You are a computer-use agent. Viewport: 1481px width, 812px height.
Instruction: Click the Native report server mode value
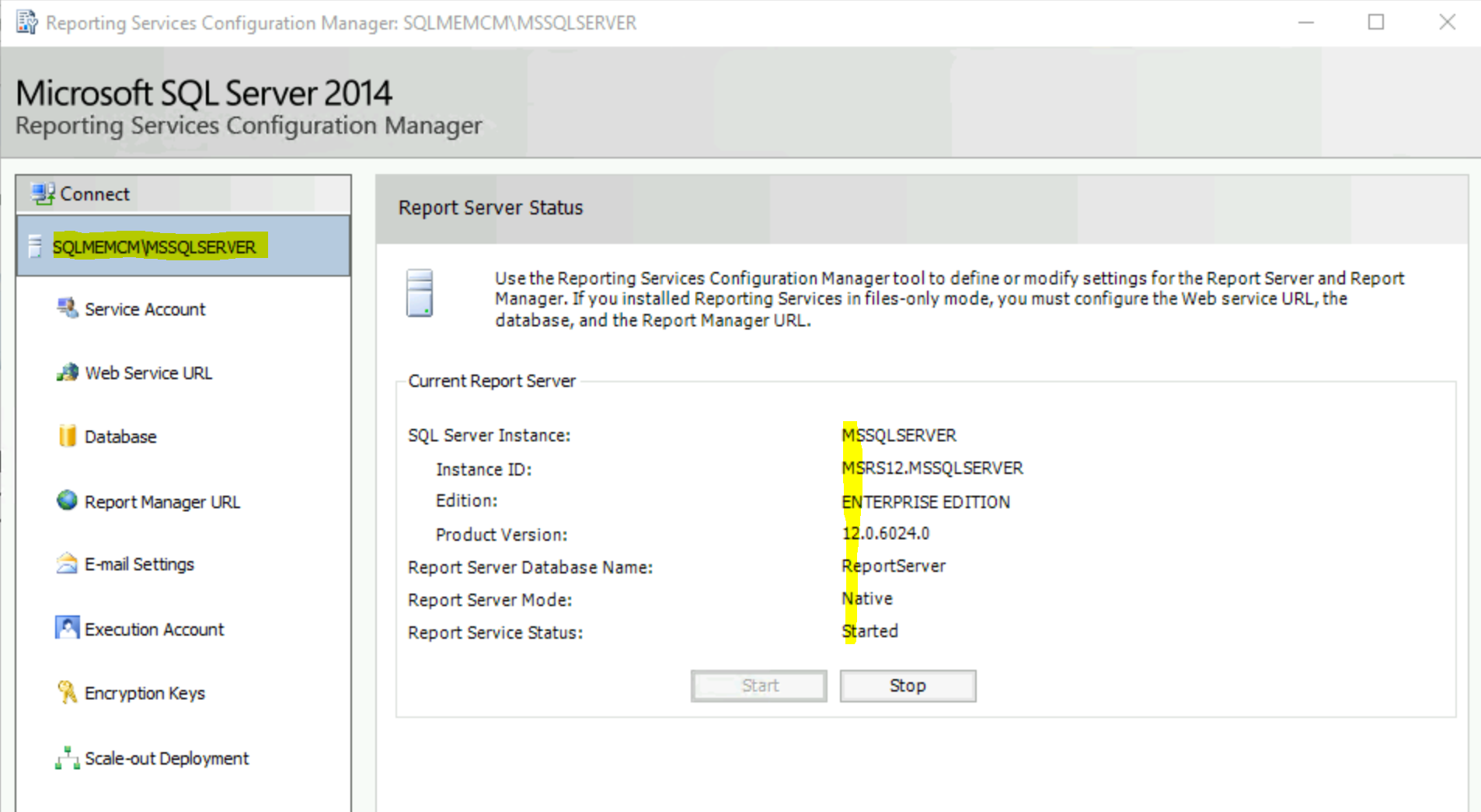867,598
